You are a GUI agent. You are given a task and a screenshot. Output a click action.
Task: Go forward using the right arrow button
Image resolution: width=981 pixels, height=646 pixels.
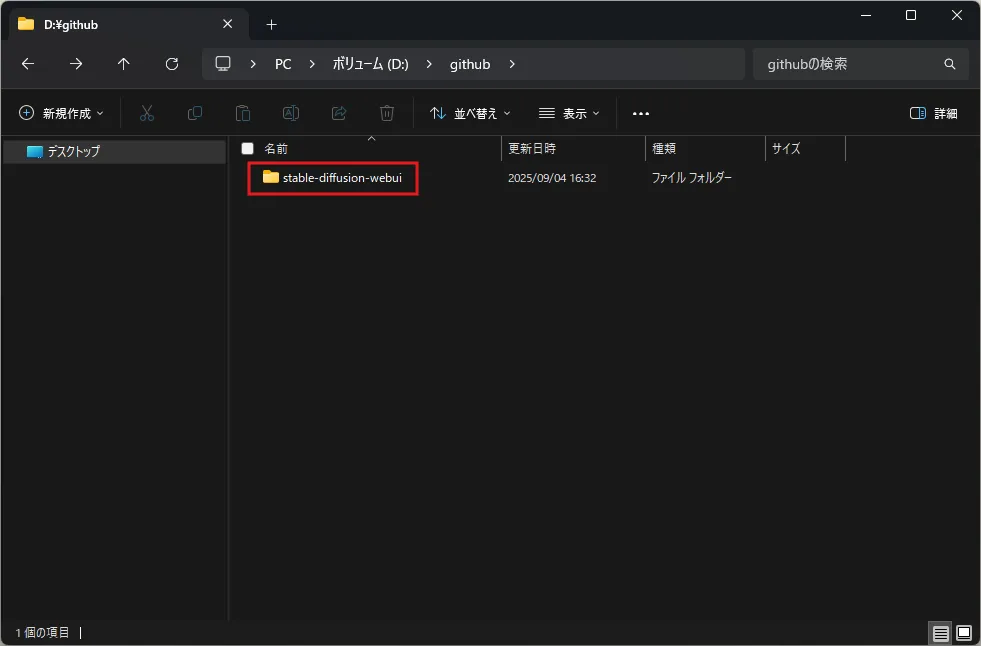pyautogui.click(x=76, y=64)
